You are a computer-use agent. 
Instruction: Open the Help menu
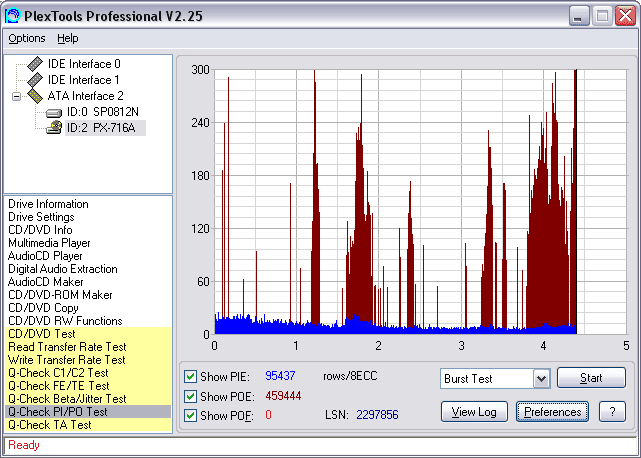pos(67,38)
